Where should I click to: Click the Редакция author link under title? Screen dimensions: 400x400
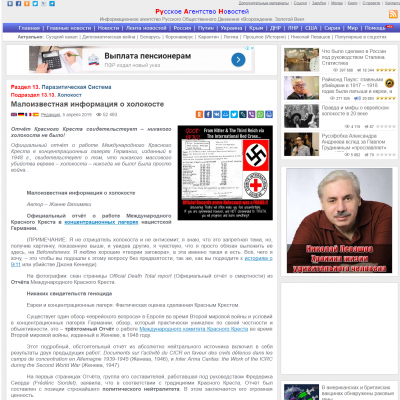51,115
